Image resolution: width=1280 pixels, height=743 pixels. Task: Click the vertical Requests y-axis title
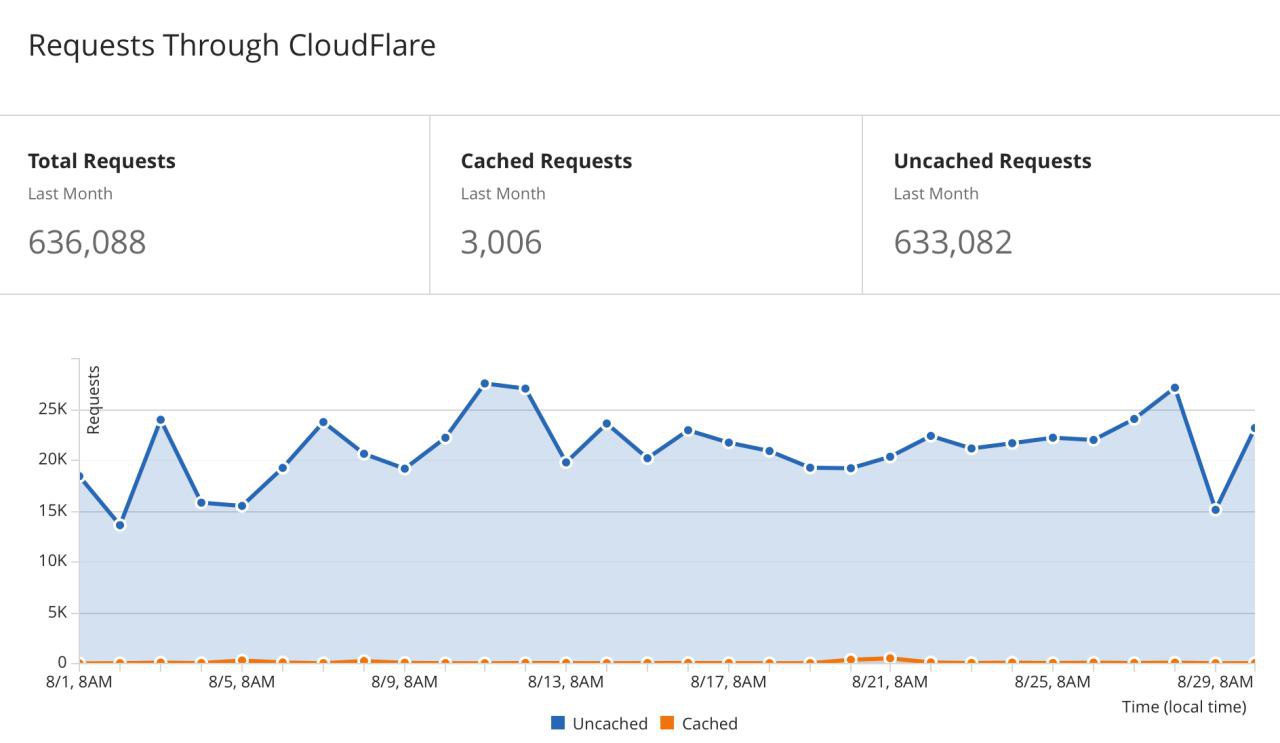[94, 399]
